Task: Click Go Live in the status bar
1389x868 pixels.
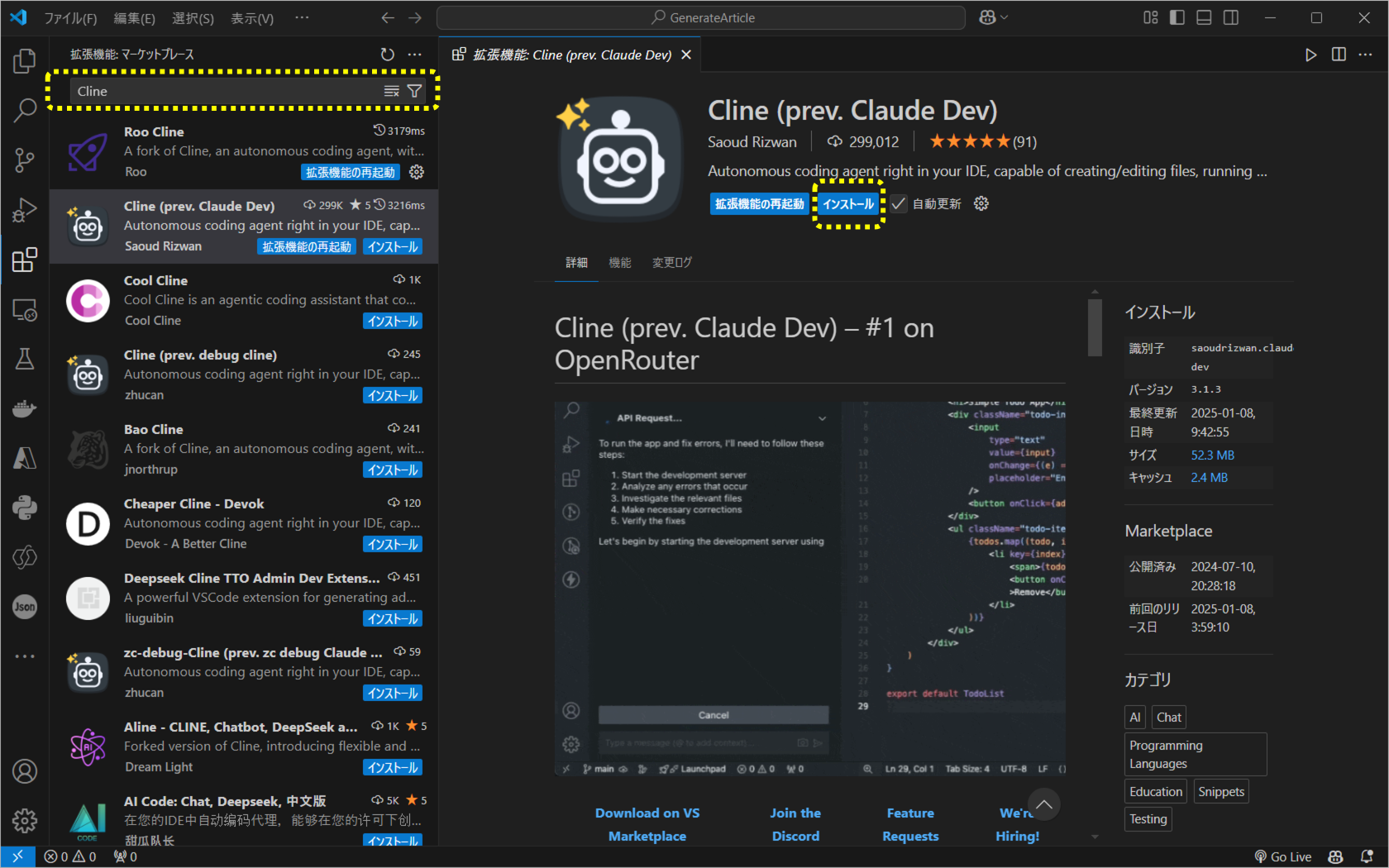Action: point(1283,856)
